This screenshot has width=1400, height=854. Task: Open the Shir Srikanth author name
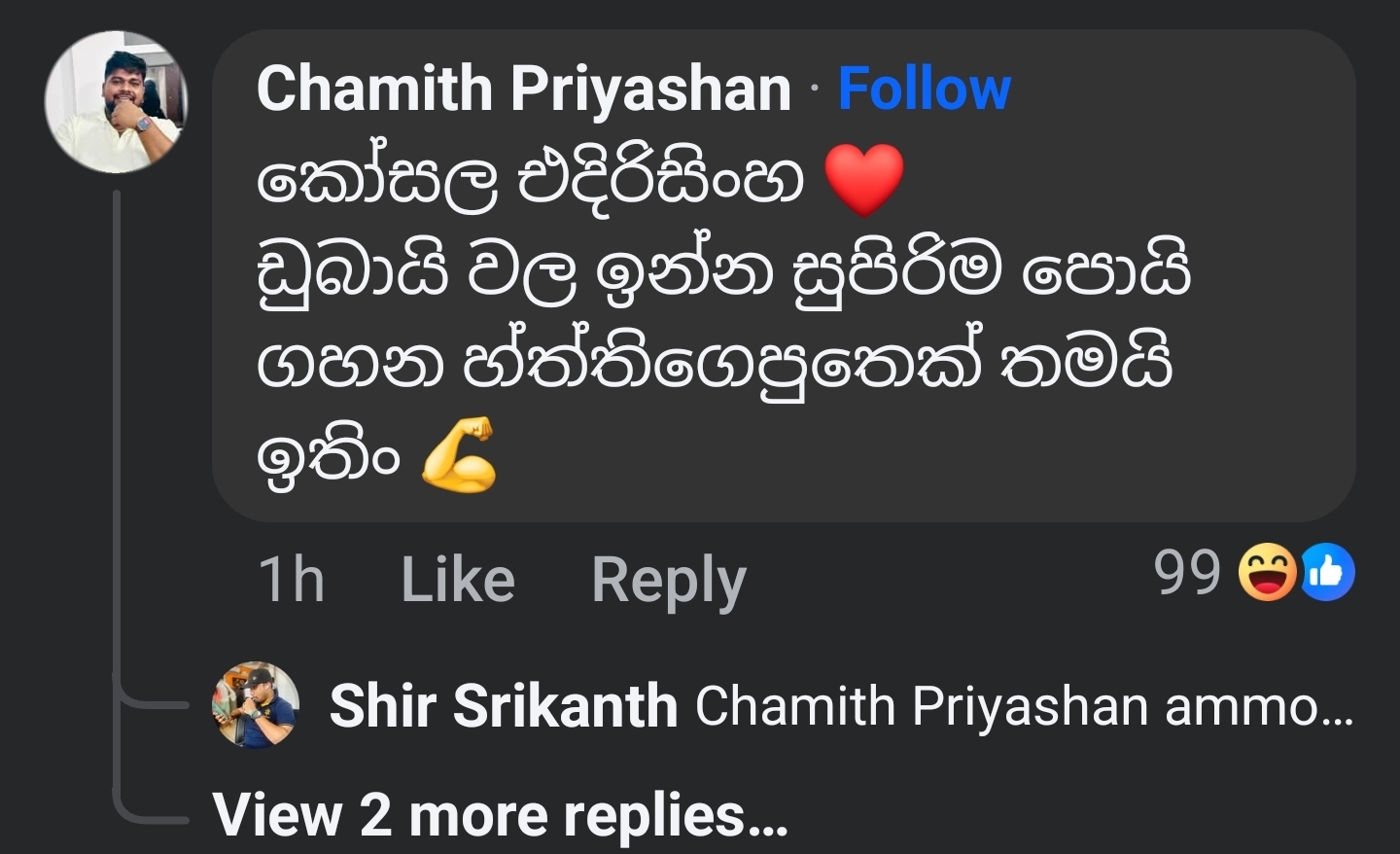504,705
